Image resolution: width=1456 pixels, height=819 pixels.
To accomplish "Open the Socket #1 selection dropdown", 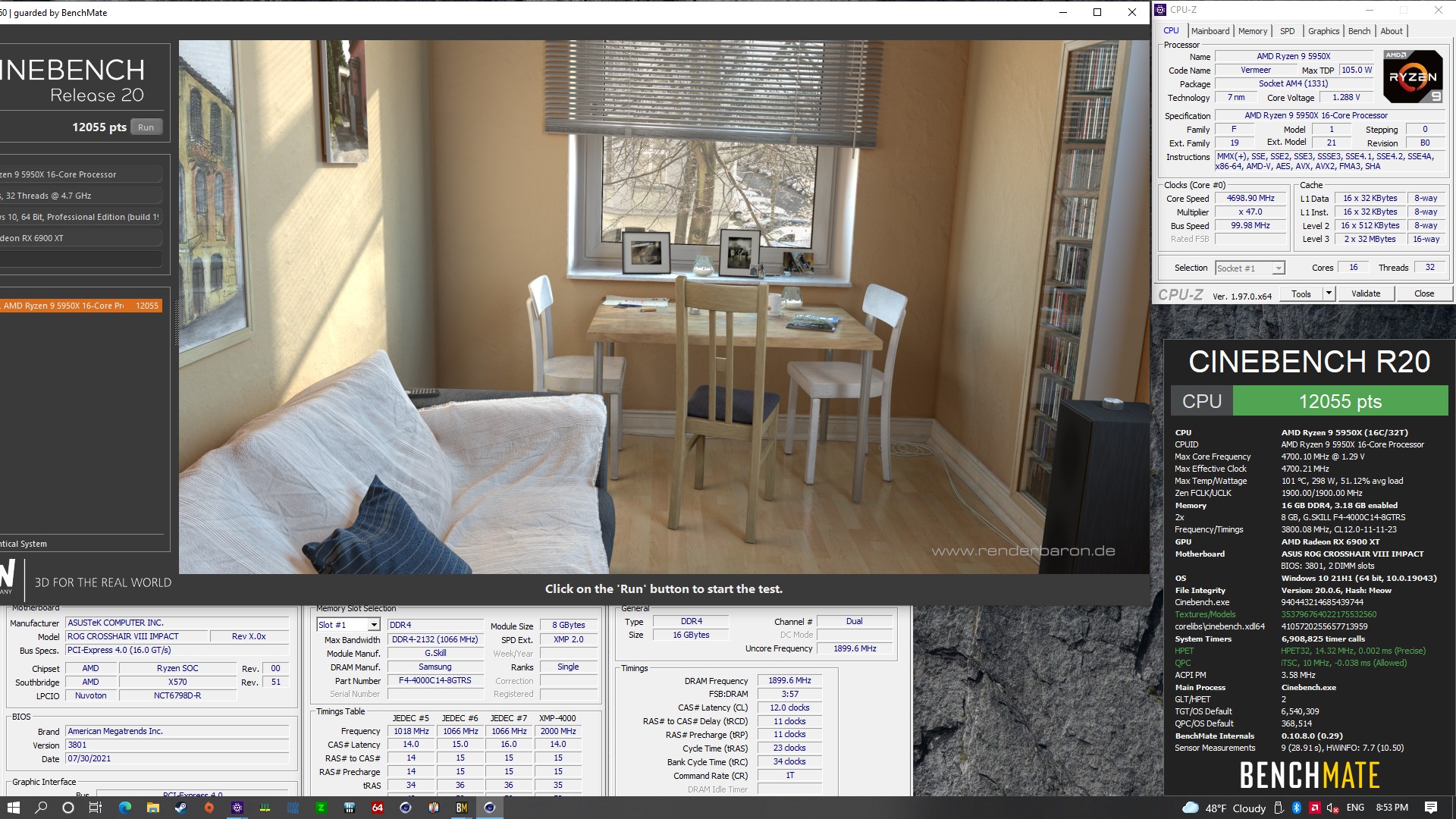I will tap(1250, 268).
